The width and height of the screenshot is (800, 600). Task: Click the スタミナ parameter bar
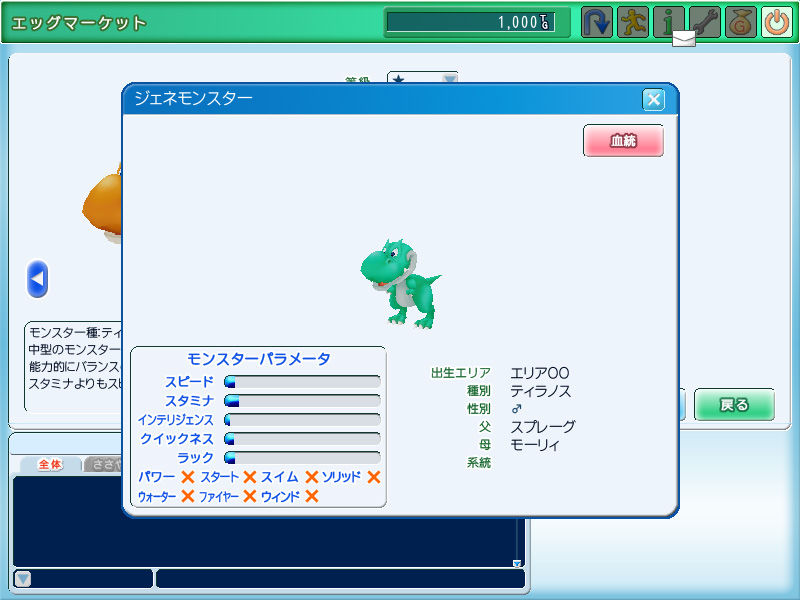(x=302, y=401)
